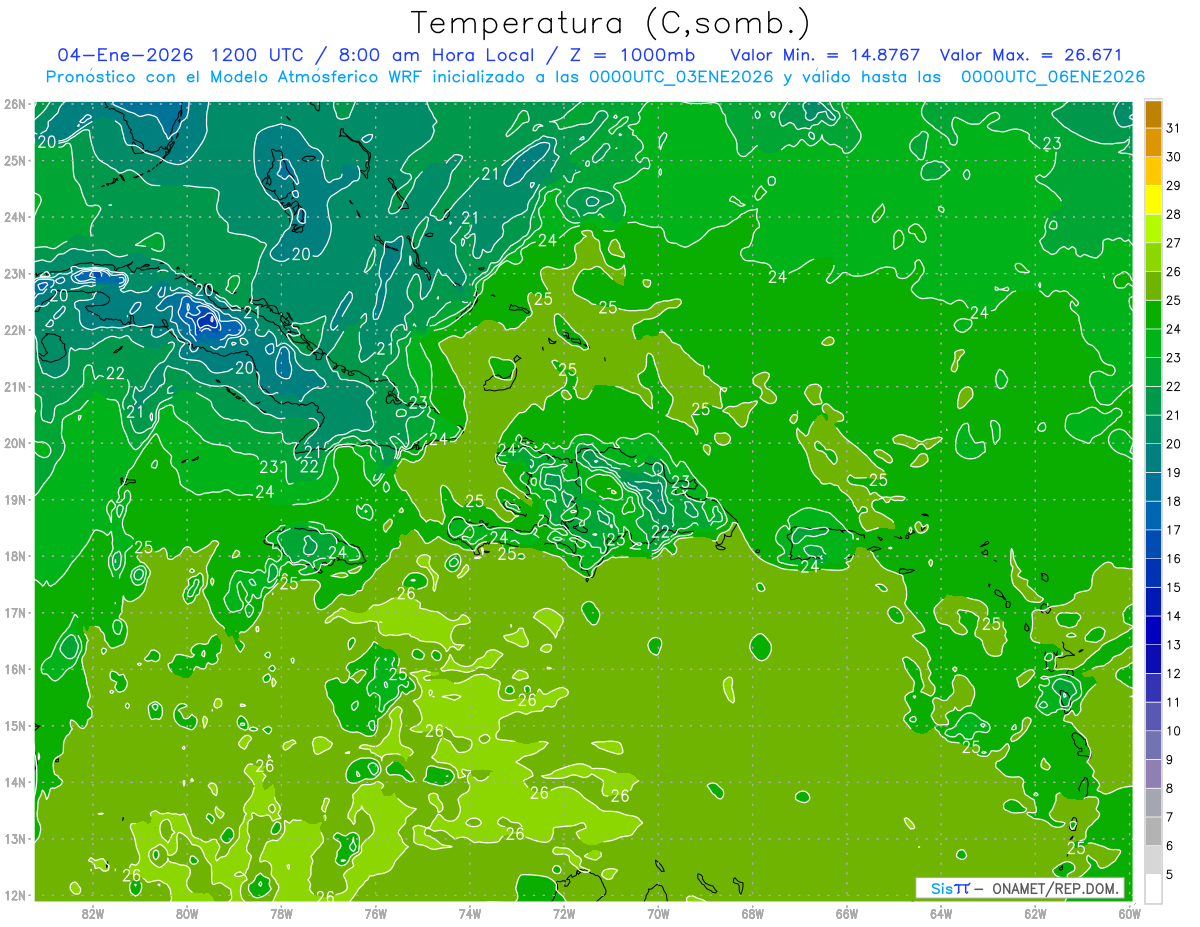Click the brown color bar segment above 31
Image resolution: width=1200 pixels, height=927 pixels.
tap(1153, 114)
